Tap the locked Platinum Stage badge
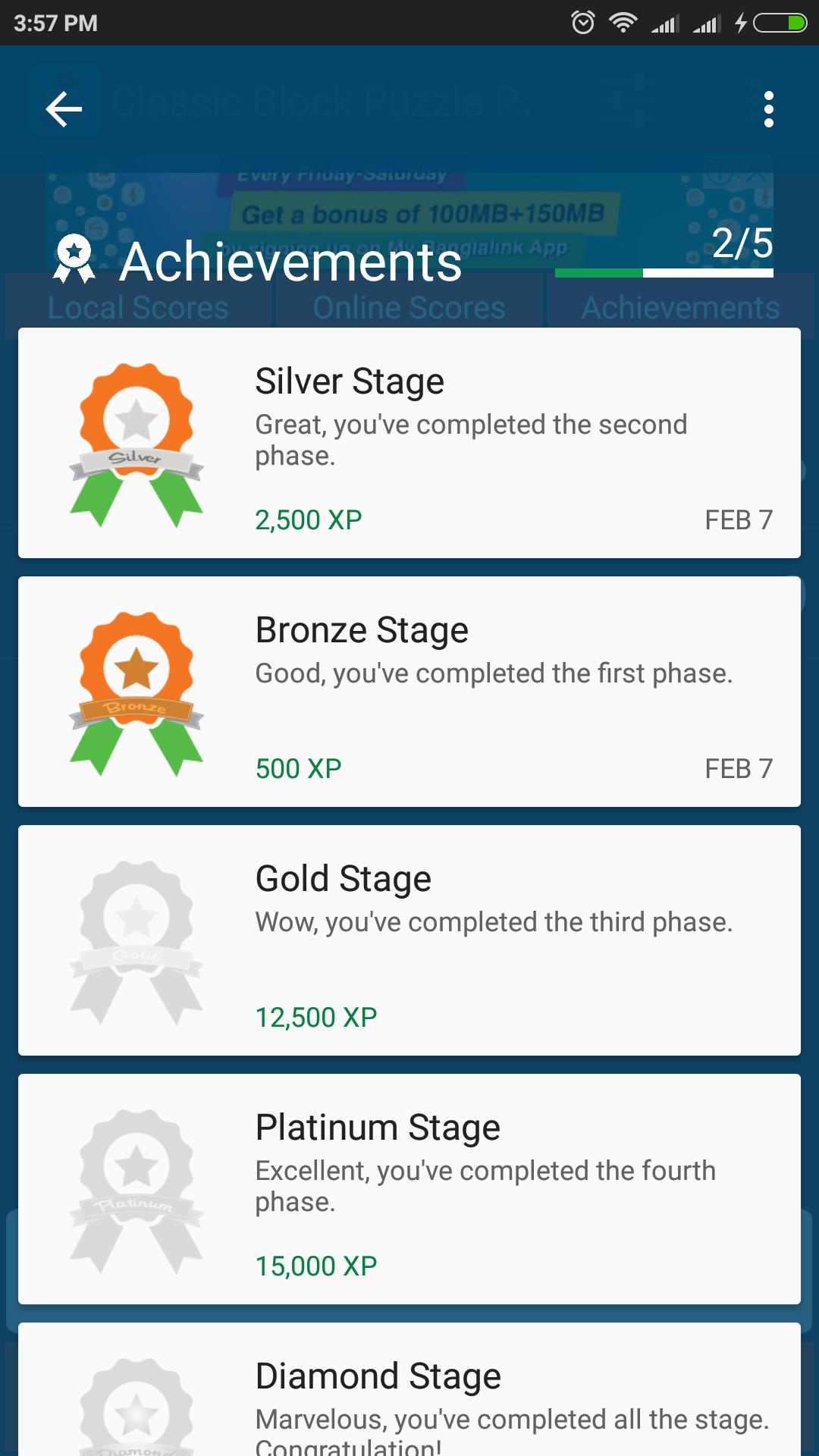 click(136, 1190)
